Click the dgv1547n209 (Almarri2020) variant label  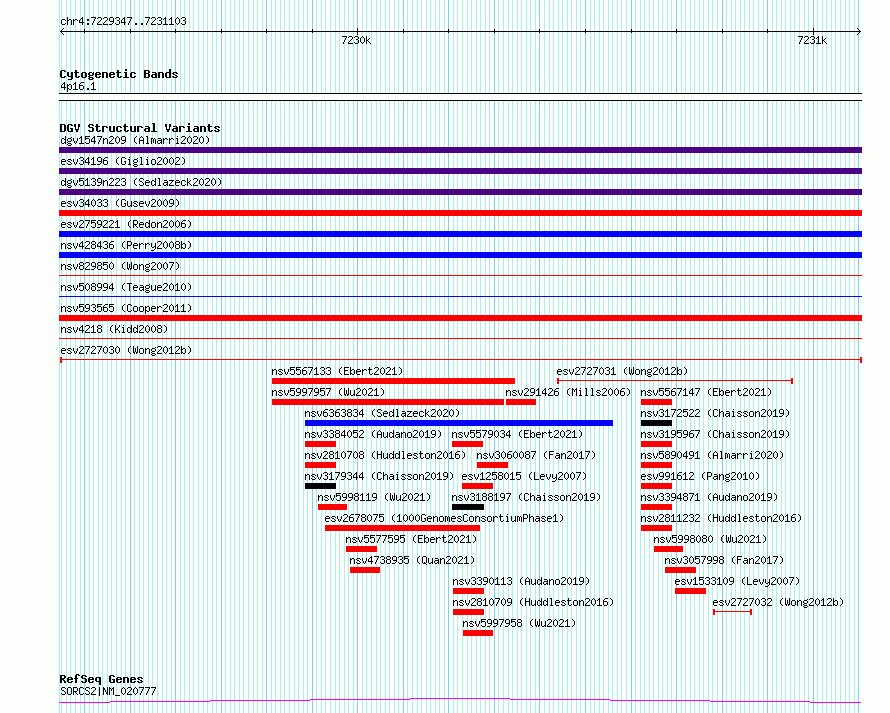tap(135, 140)
